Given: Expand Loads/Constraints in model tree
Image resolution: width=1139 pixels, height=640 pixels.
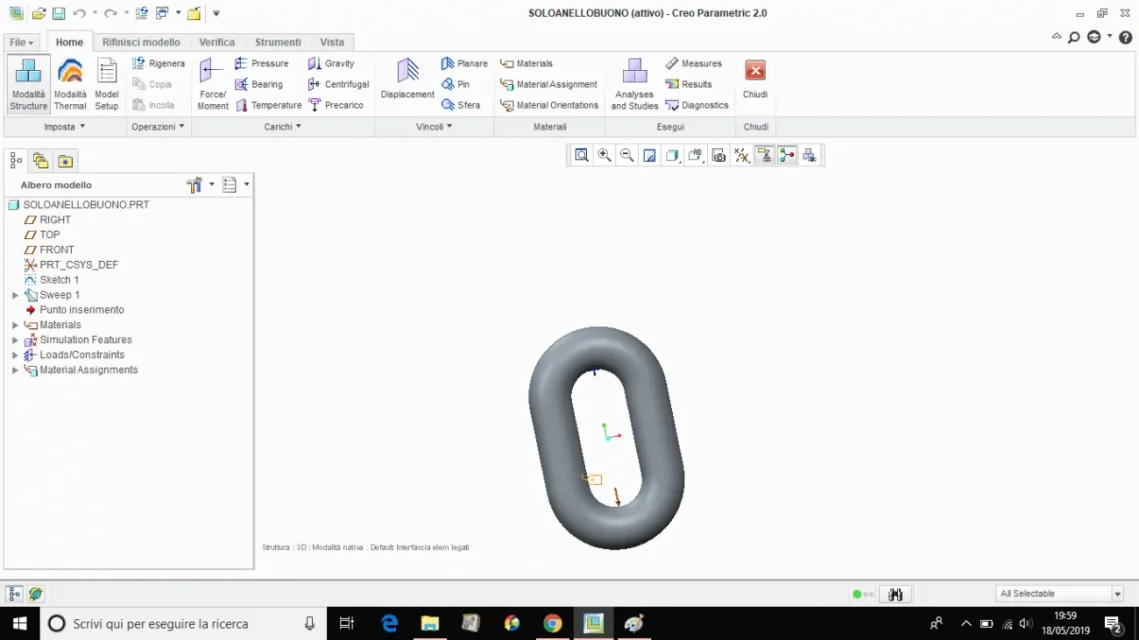Looking at the screenshot, I should (x=15, y=355).
